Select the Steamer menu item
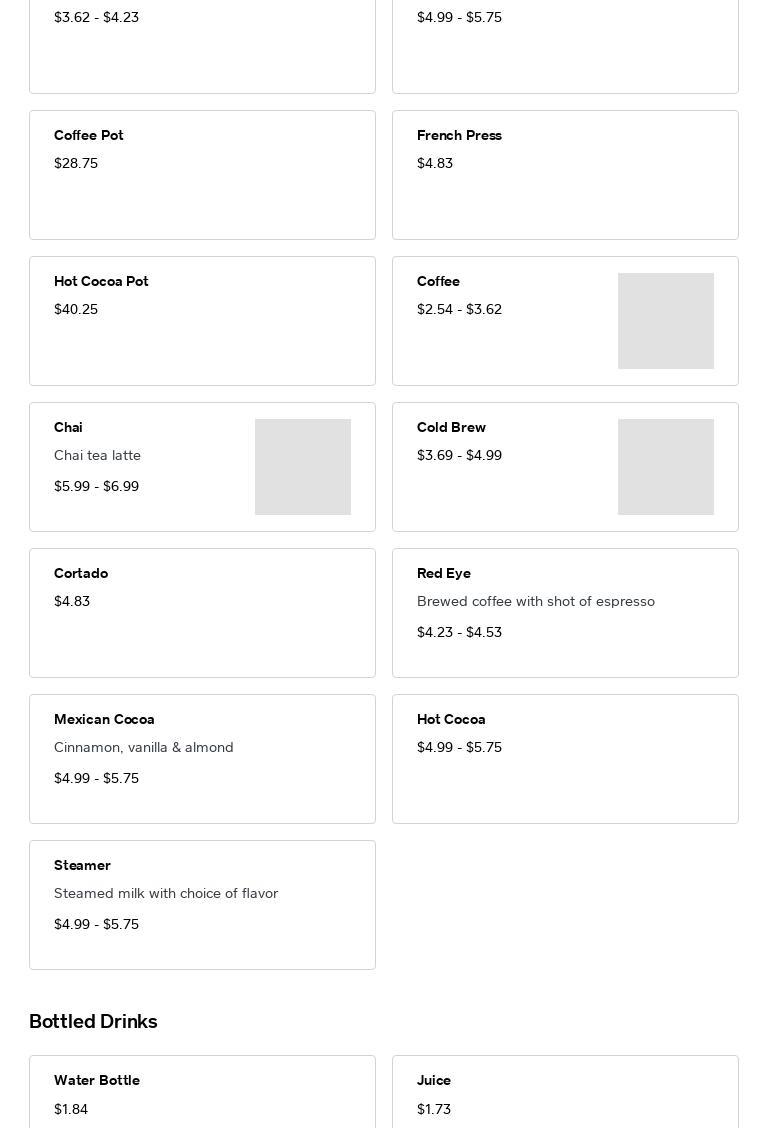Screen dimensions: 768x1128 point(202,905)
